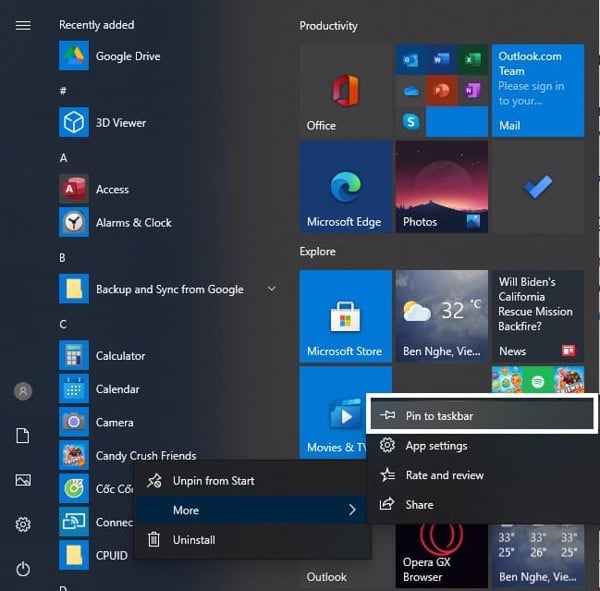Open the Photos tile
Screen dimensions: 600x591
tap(442, 187)
